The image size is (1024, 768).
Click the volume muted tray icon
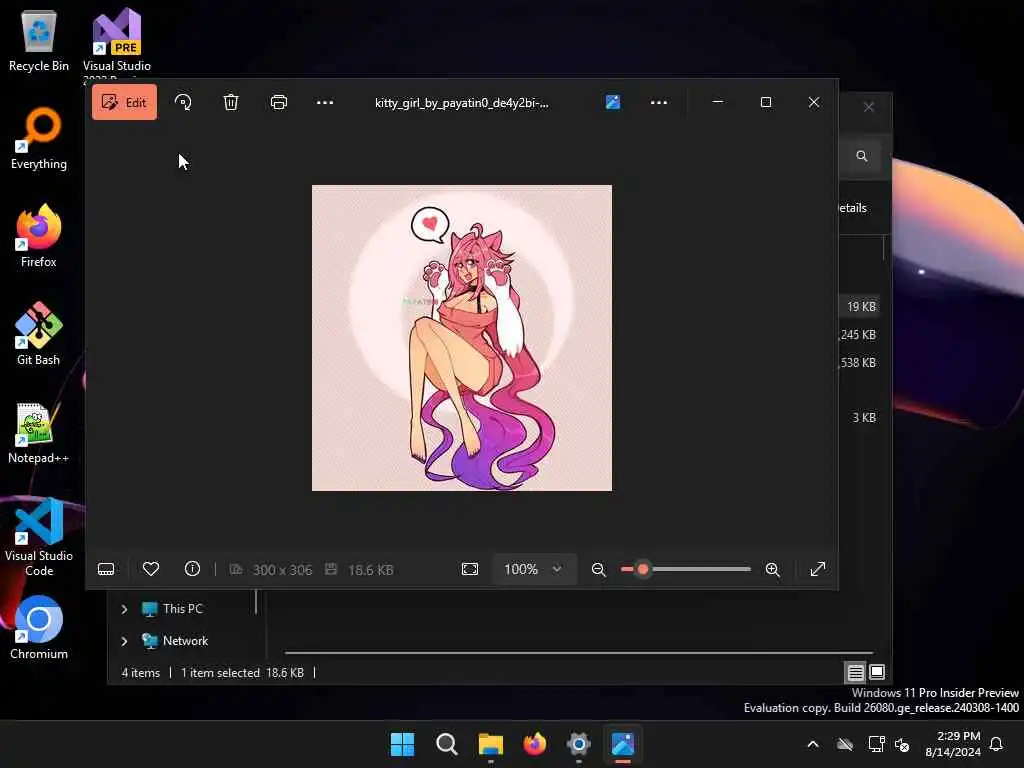coord(903,744)
